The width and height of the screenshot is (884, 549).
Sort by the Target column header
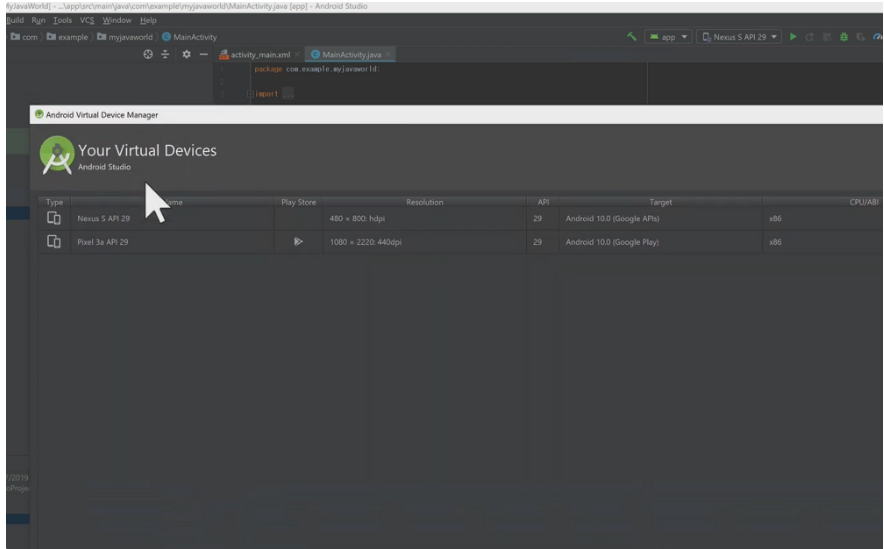660,202
